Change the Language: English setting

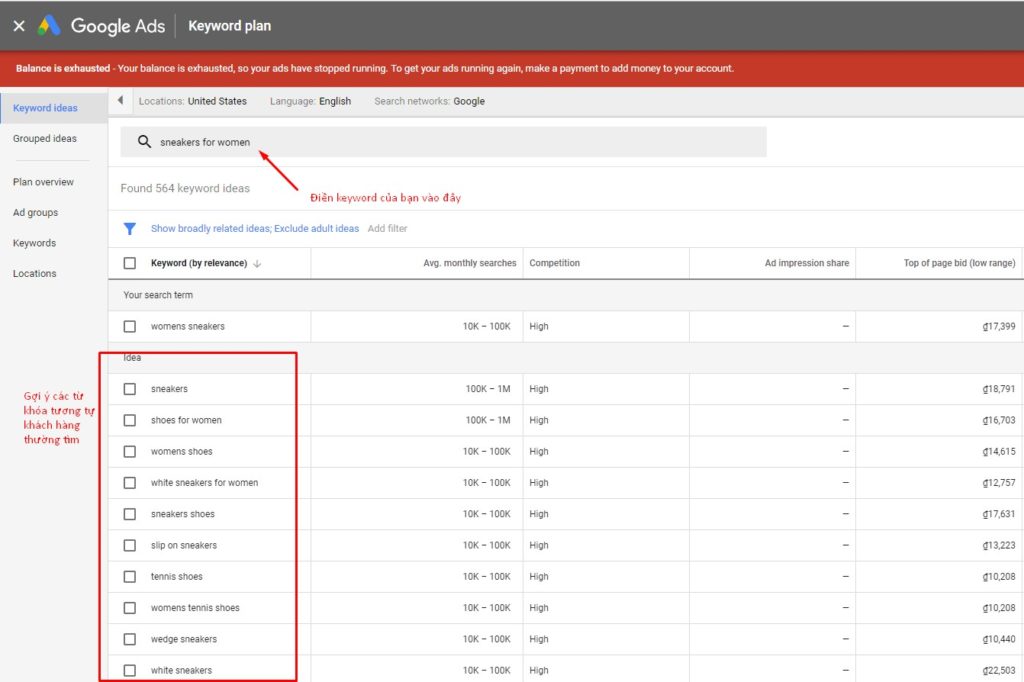pyautogui.click(x=310, y=101)
